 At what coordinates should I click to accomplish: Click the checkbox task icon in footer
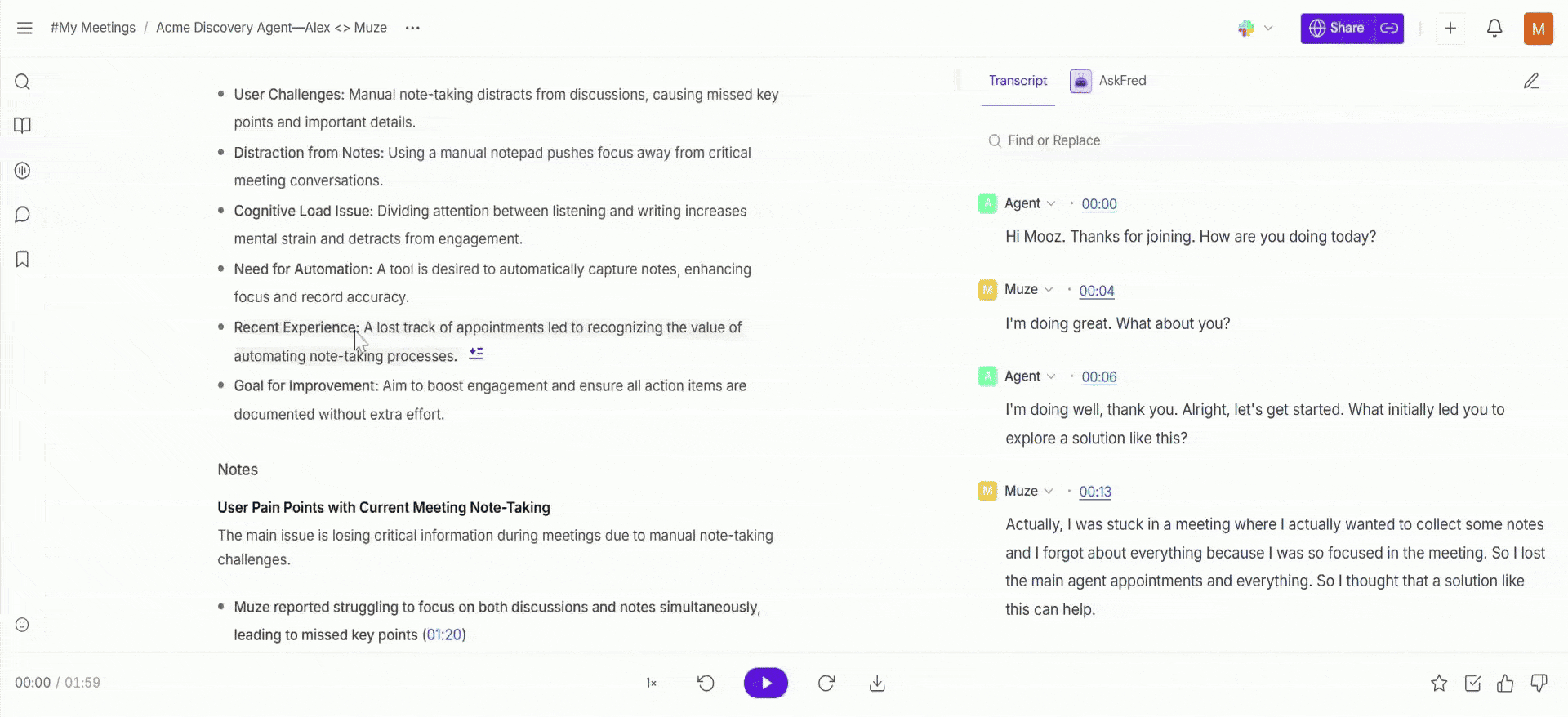click(1472, 684)
